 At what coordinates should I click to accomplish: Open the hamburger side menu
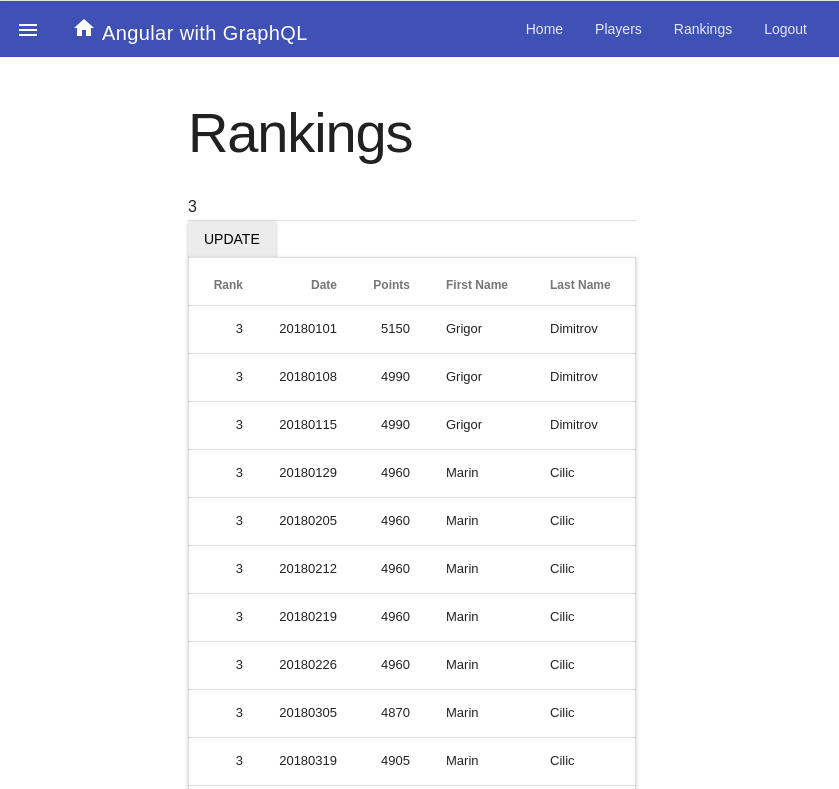(28, 30)
